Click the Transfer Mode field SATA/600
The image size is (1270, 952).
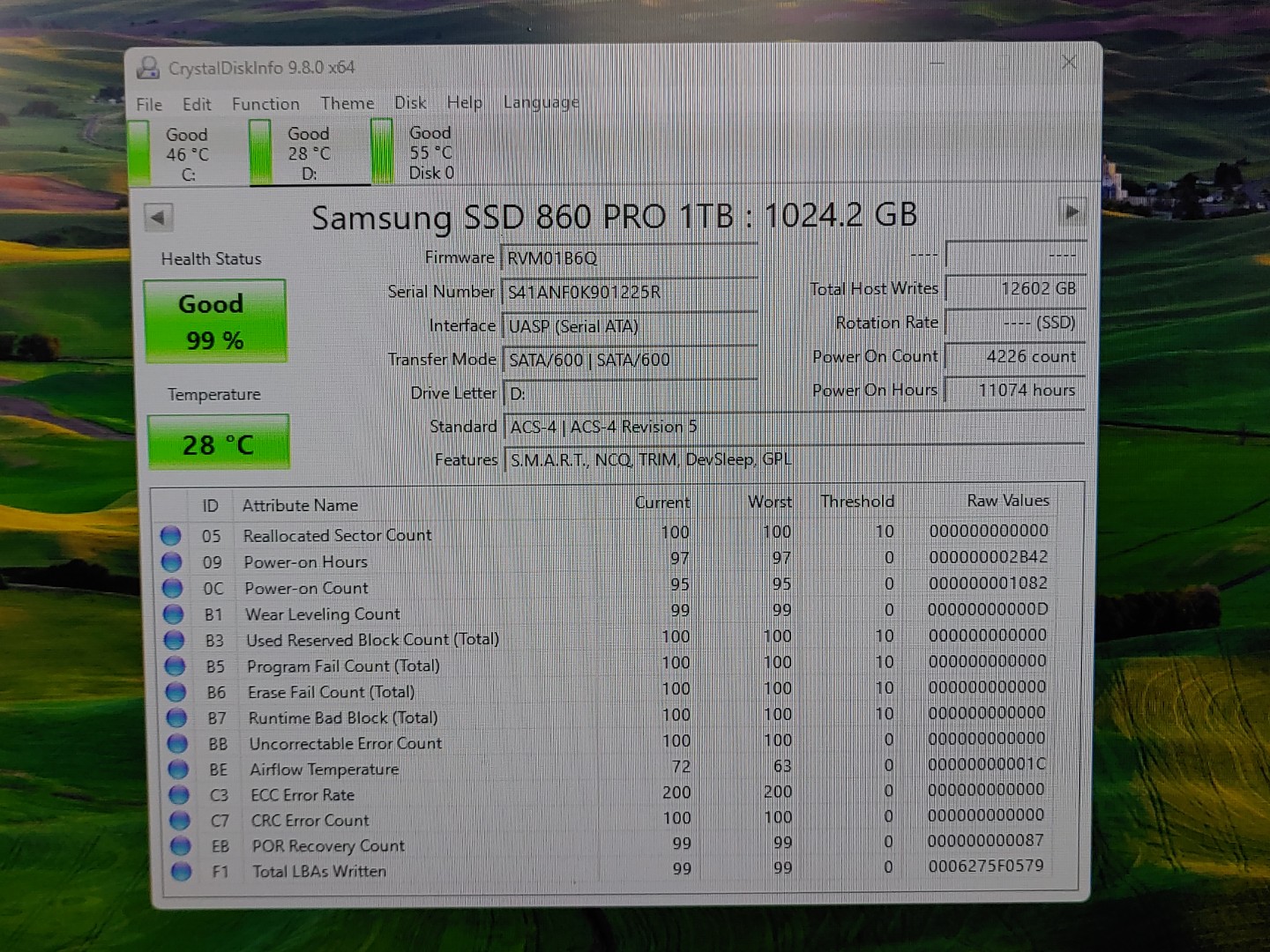(630, 360)
